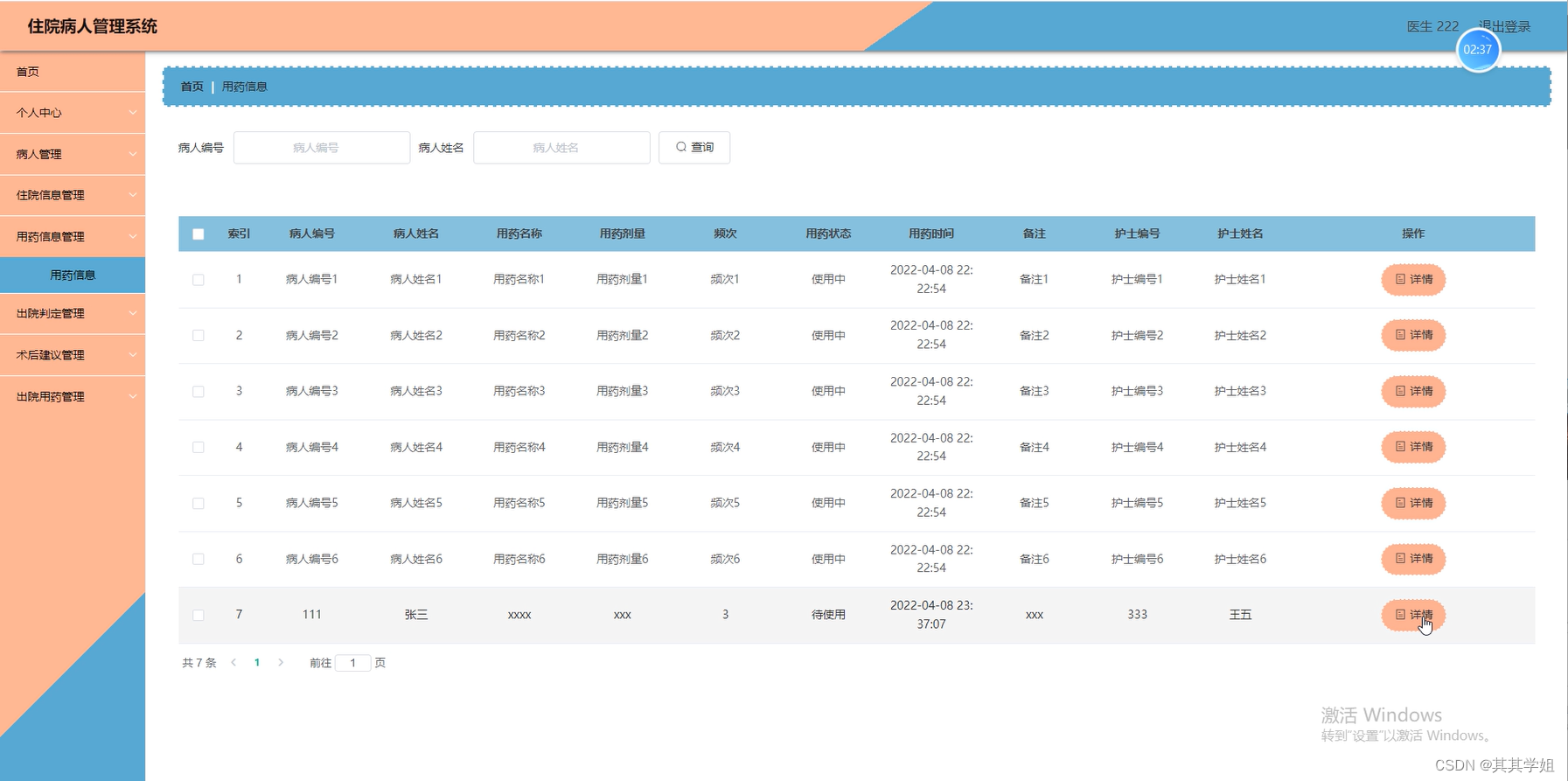Open 详情 for row 5
The width and height of the screenshot is (1568, 781).
click(1413, 503)
